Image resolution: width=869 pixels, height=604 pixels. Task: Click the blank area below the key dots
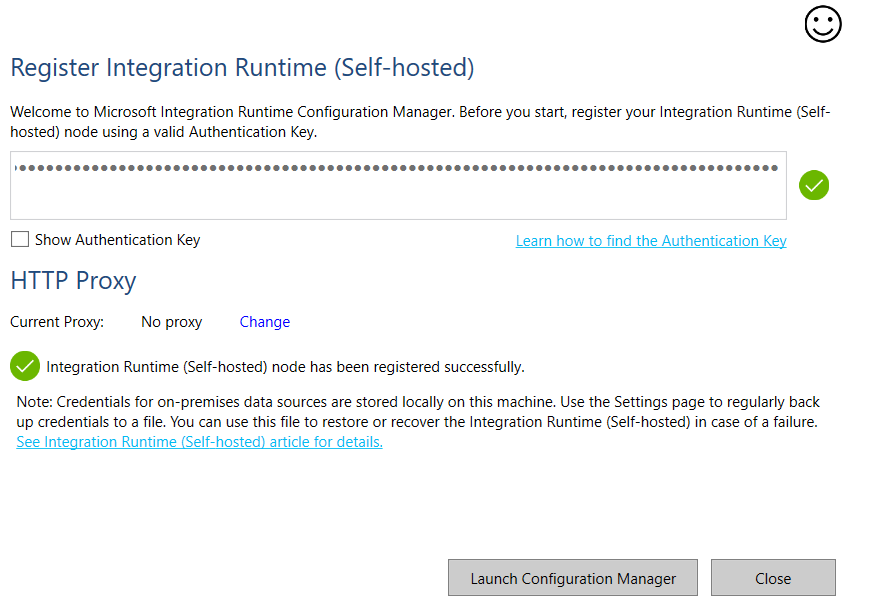point(398,197)
